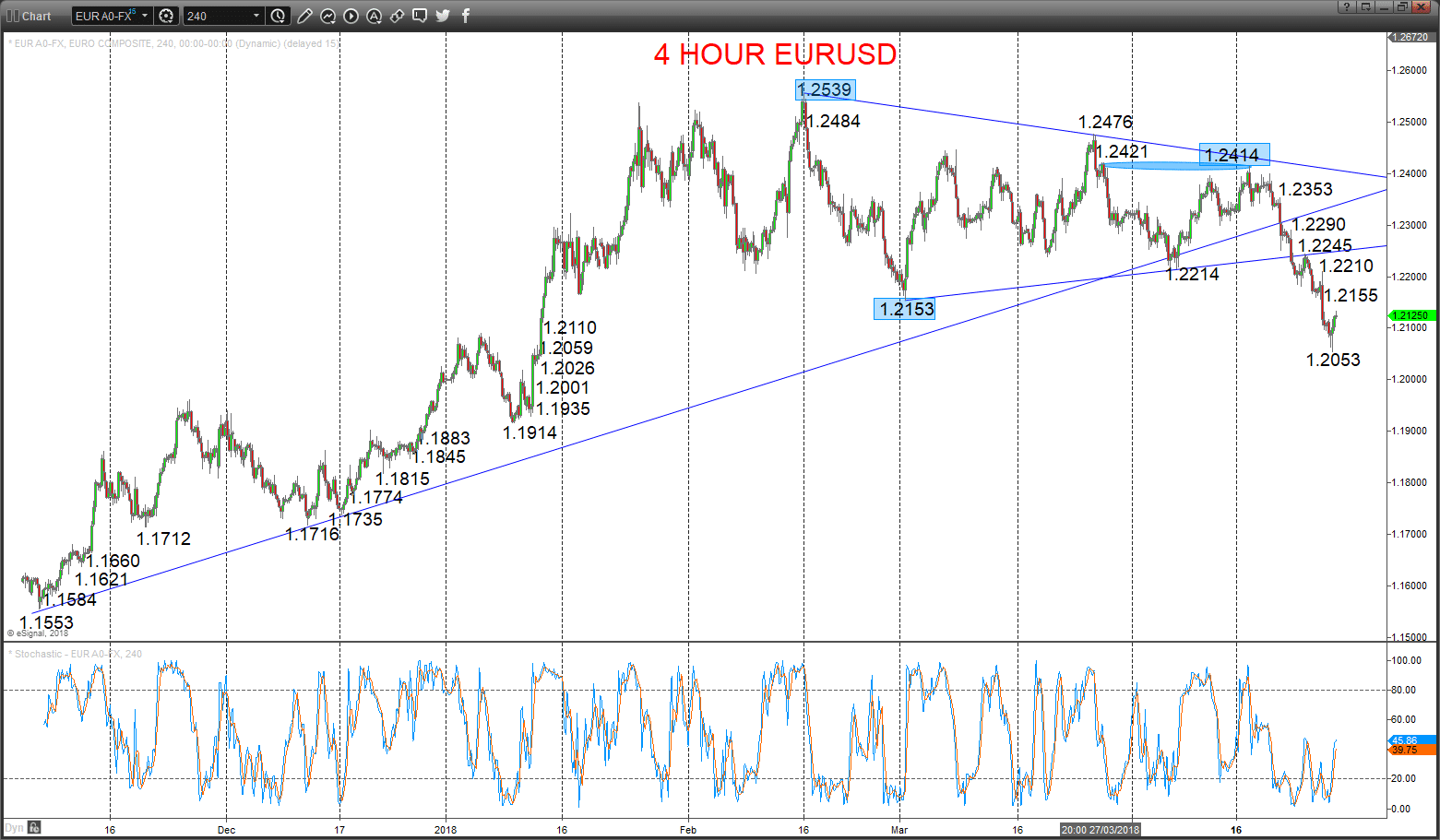Click the 1.2476 peak price label
Screen dimensions: 1440x840
[x=1105, y=122]
